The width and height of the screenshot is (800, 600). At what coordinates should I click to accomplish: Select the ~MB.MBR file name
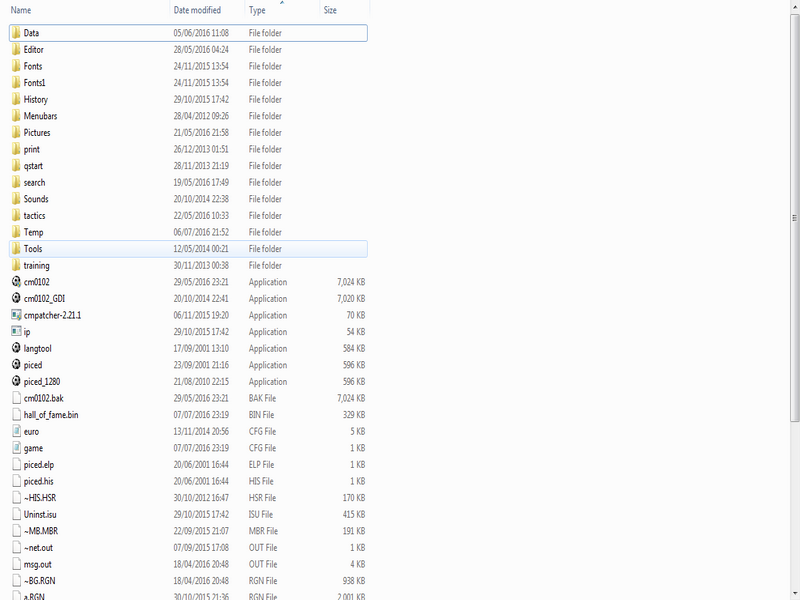pos(41,531)
